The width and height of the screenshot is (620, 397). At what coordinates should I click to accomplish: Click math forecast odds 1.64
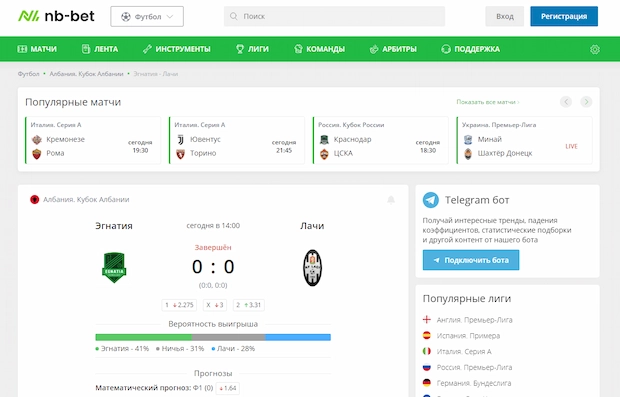(x=228, y=388)
